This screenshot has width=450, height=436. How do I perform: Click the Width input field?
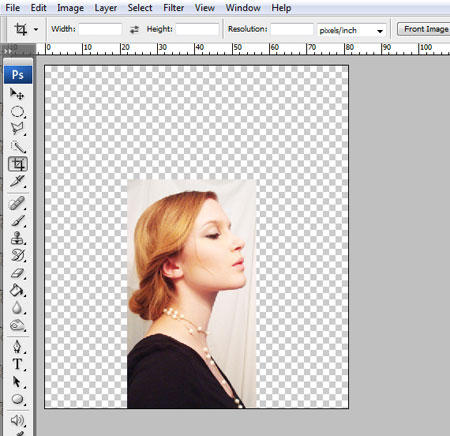tap(100, 29)
